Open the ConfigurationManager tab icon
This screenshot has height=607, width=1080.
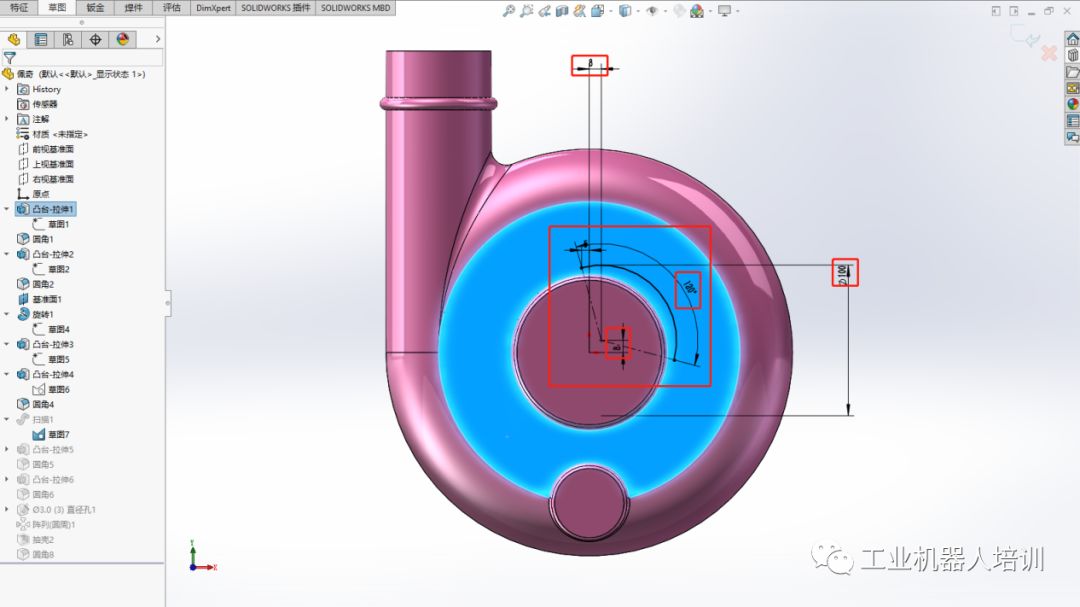[x=68, y=40]
